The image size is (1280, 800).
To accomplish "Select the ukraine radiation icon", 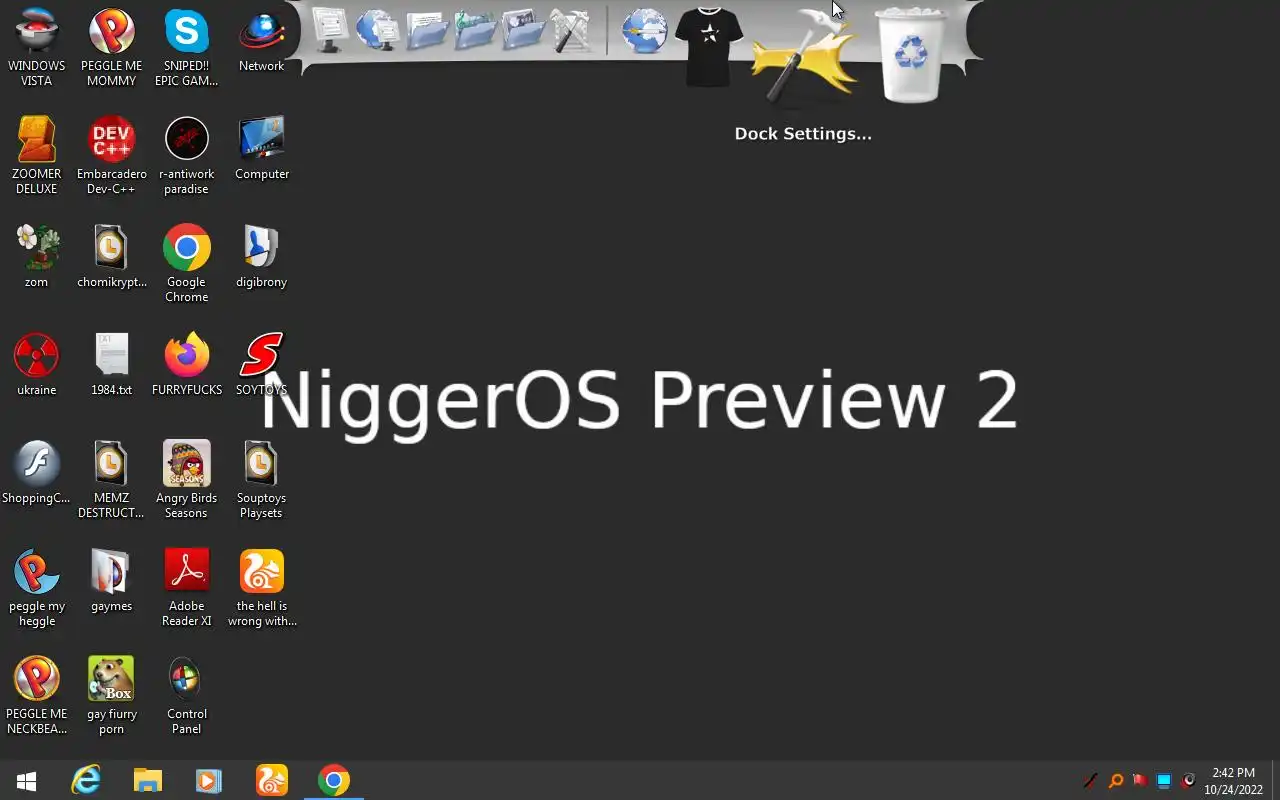I will tap(36, 365).
